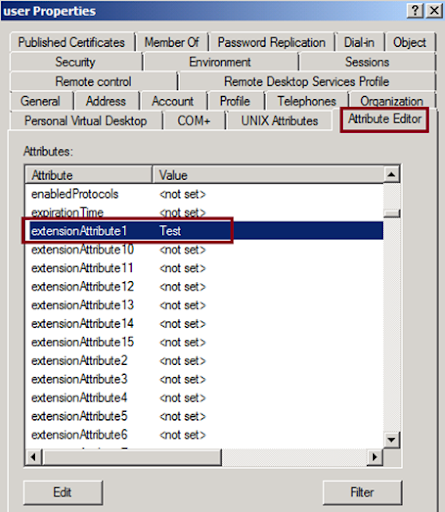445x512 pixels.
Task: Select the extensionAttribute5 row
Action: [204, 416]
